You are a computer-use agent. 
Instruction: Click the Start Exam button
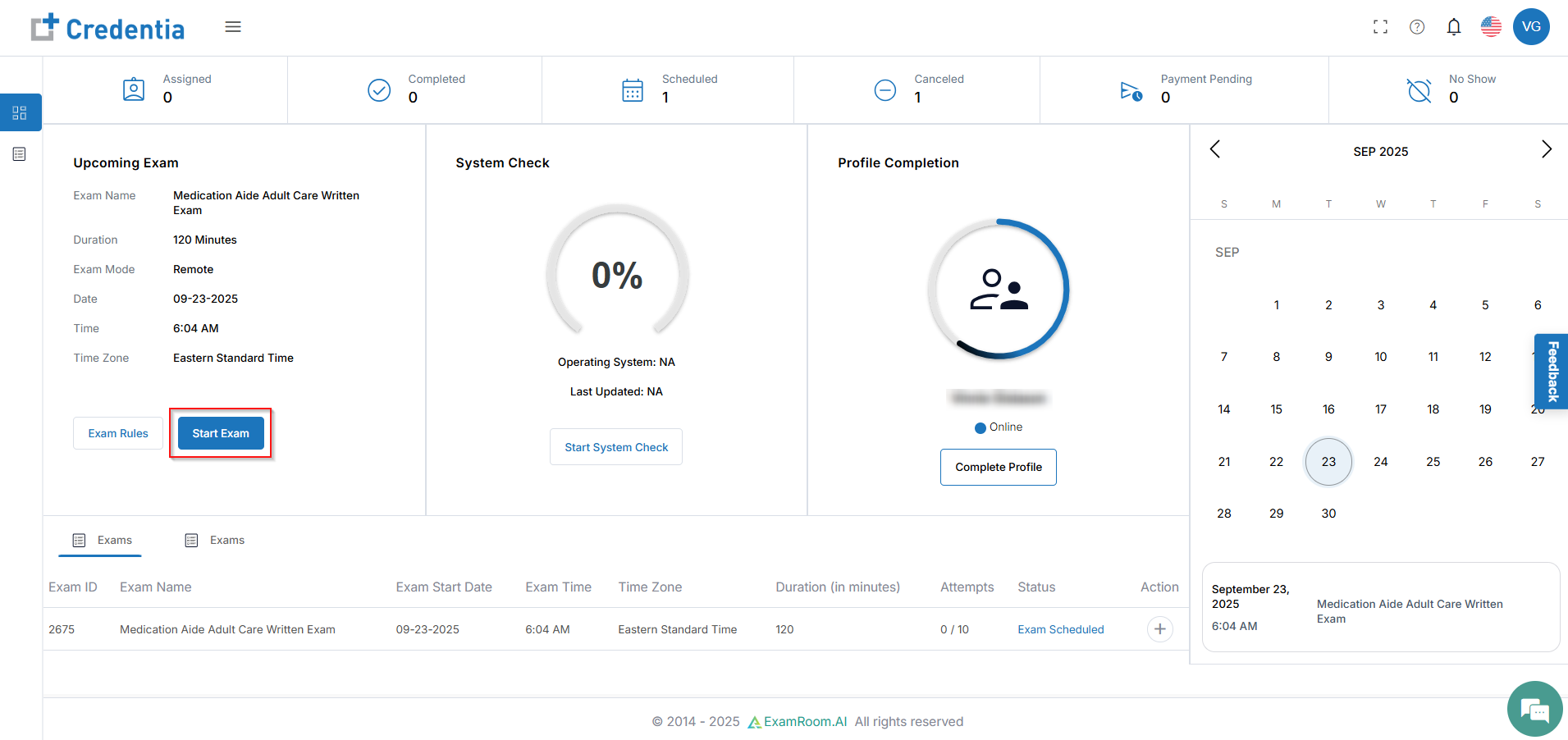tap(221, 433)
